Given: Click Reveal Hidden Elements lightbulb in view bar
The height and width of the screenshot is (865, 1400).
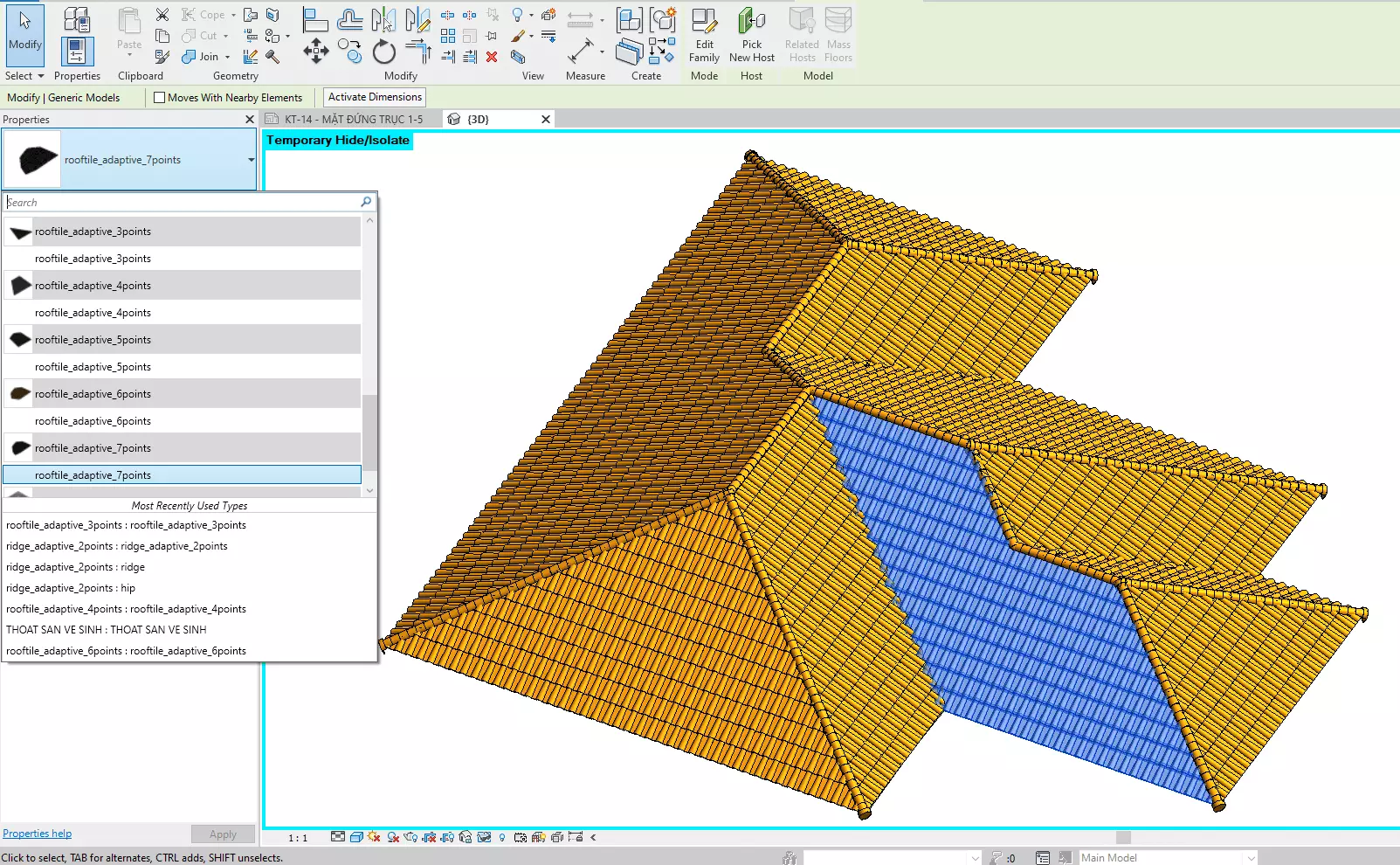Looking at the screenshot, I should (x=502, y=837).
